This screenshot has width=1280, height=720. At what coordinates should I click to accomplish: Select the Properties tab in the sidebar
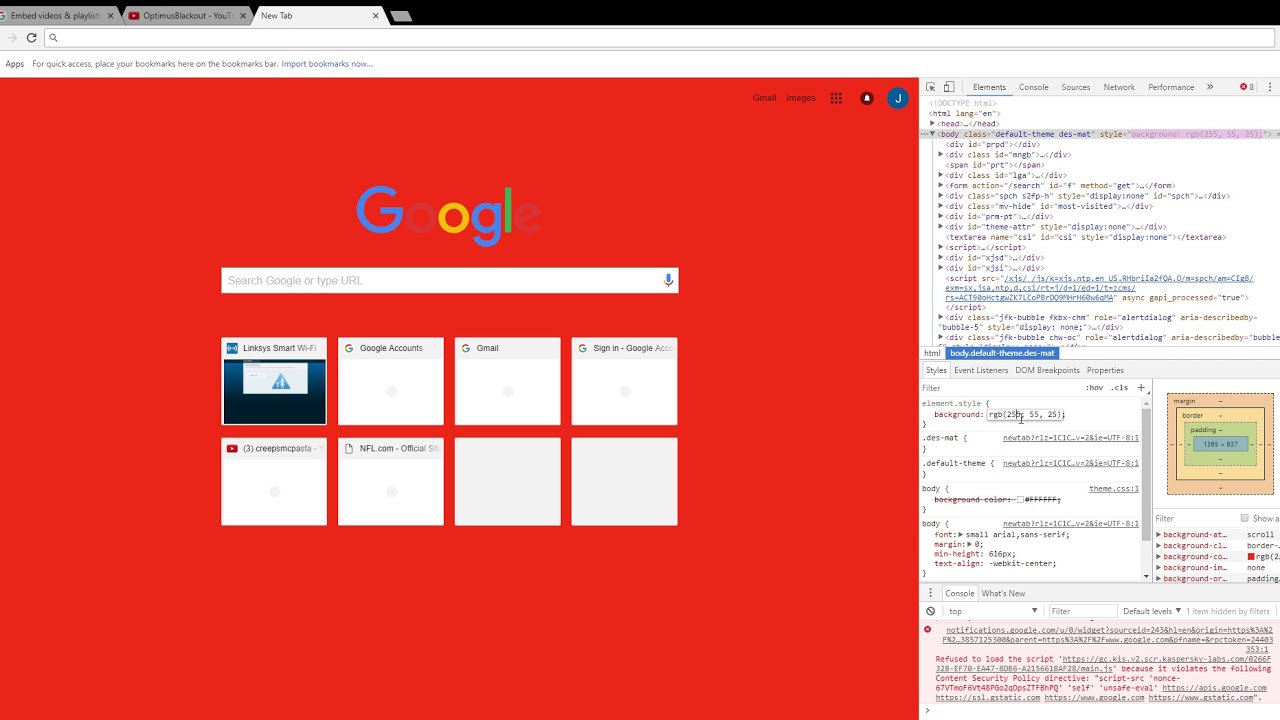pyautogui.click(x=1105, y=370)
